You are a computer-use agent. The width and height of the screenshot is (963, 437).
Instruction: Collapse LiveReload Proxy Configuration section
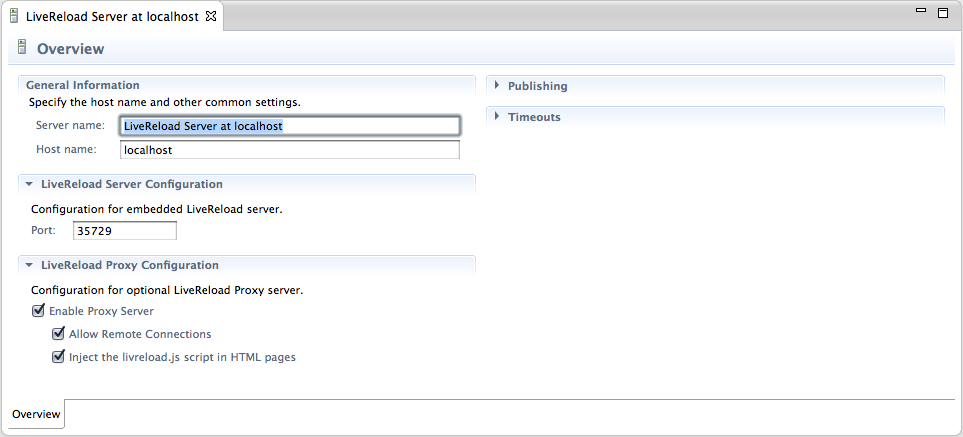(x=30, y=266)
